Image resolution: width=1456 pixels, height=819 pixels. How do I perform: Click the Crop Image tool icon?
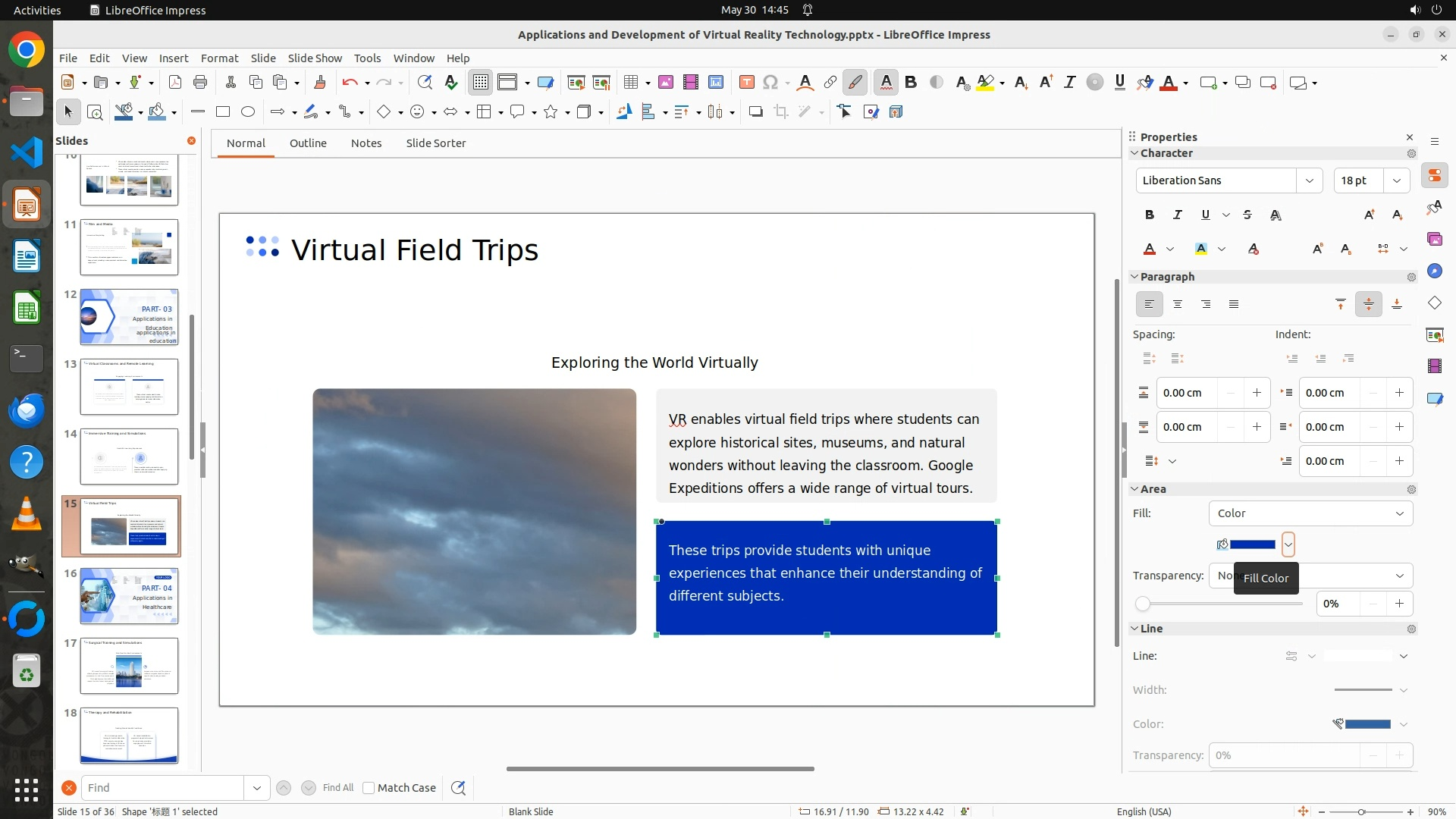[781, 112]
